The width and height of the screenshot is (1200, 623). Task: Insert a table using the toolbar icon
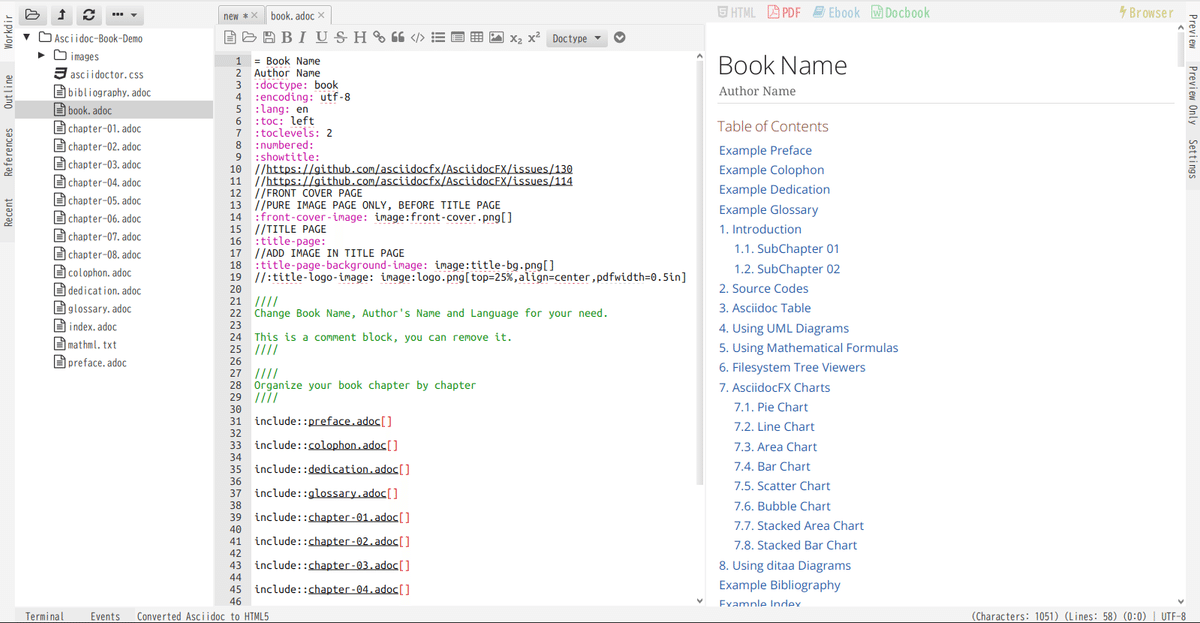pos(477,37)
